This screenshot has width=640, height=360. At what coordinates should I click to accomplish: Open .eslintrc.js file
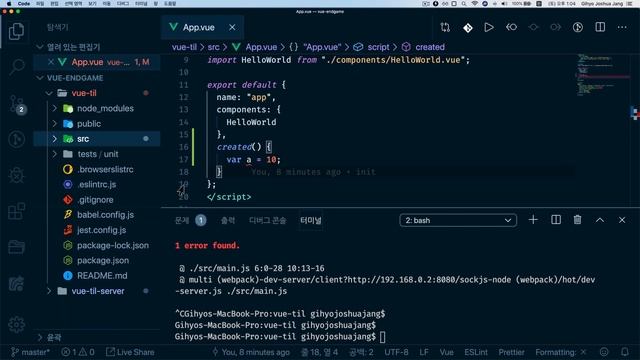click(97, 184)
